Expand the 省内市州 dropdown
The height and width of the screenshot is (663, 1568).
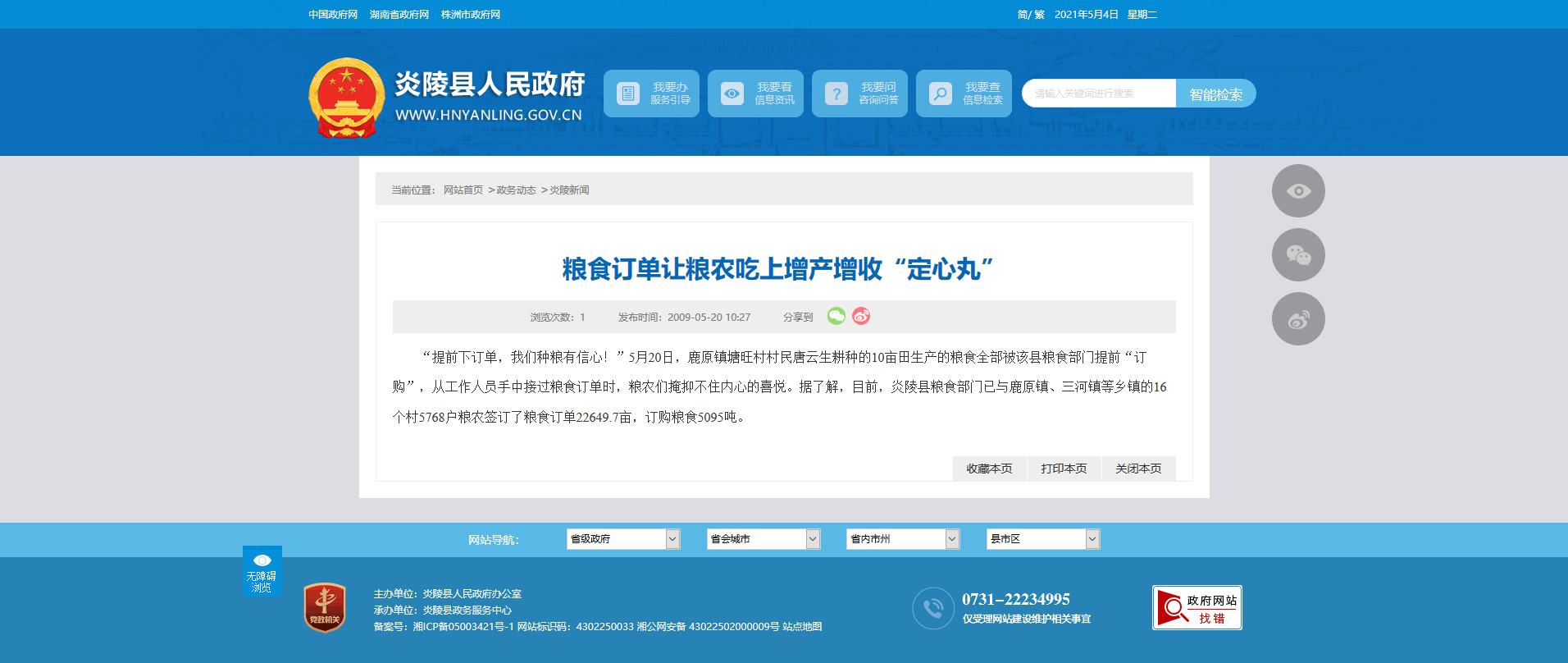click(902, 539)
